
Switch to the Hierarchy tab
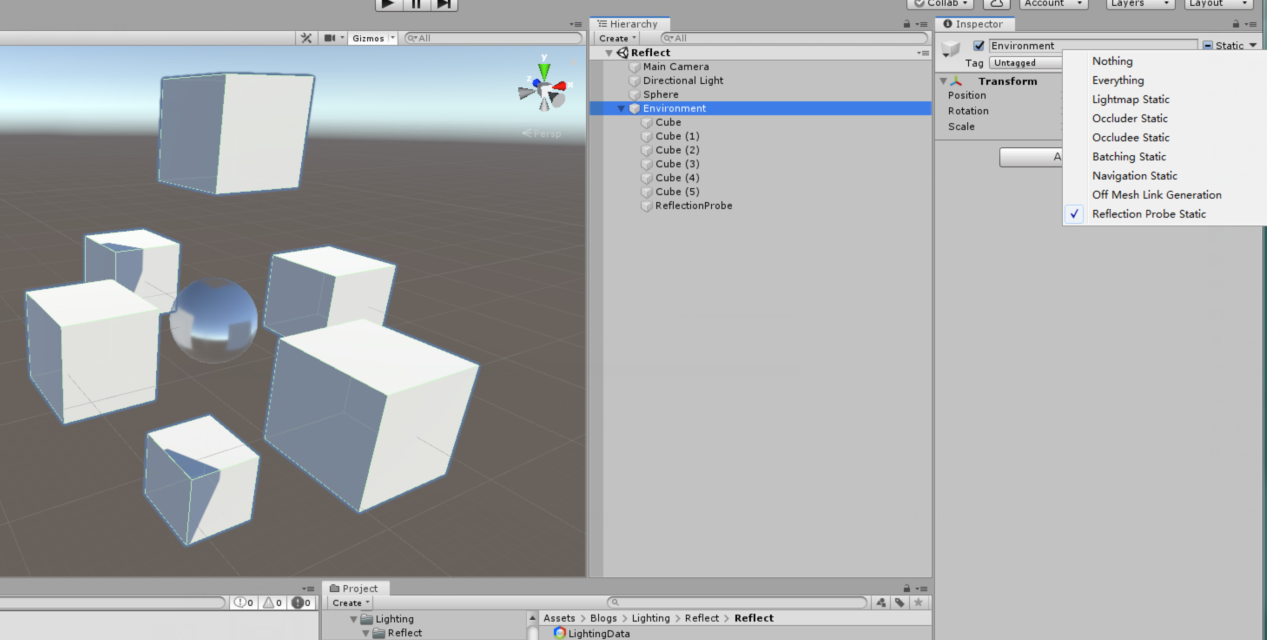tap(630, 23)
